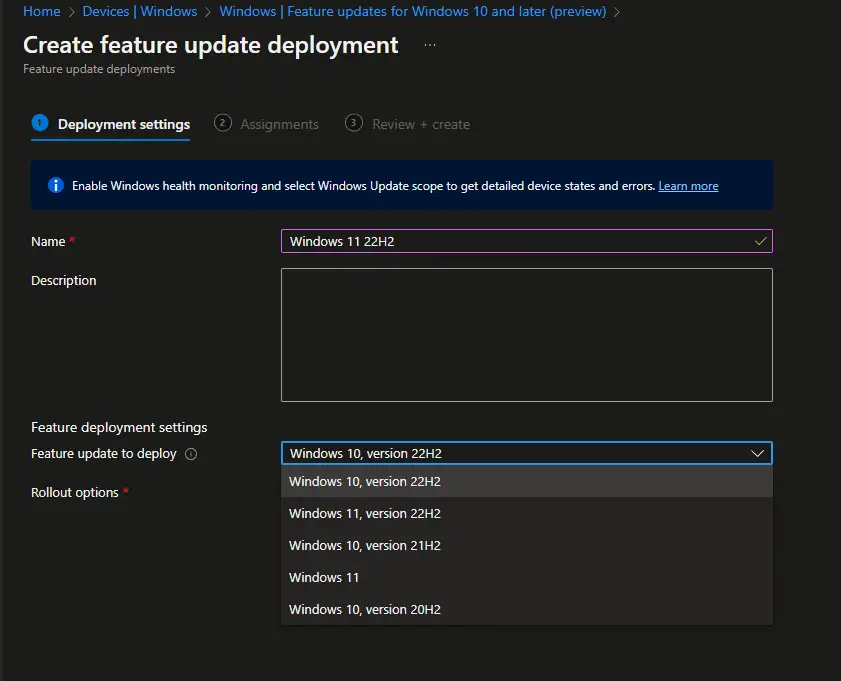Pick Windows 10, version 21H2 option
The image size is (841, 681).
point(527,545)
